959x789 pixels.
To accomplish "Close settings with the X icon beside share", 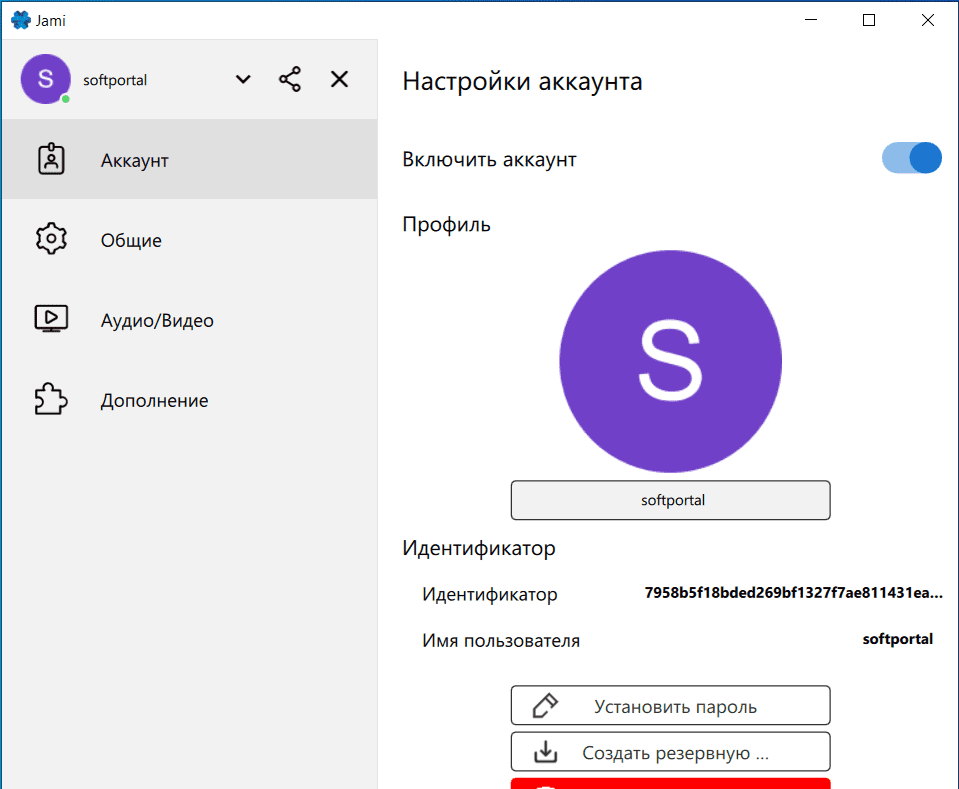I will 339,80.
